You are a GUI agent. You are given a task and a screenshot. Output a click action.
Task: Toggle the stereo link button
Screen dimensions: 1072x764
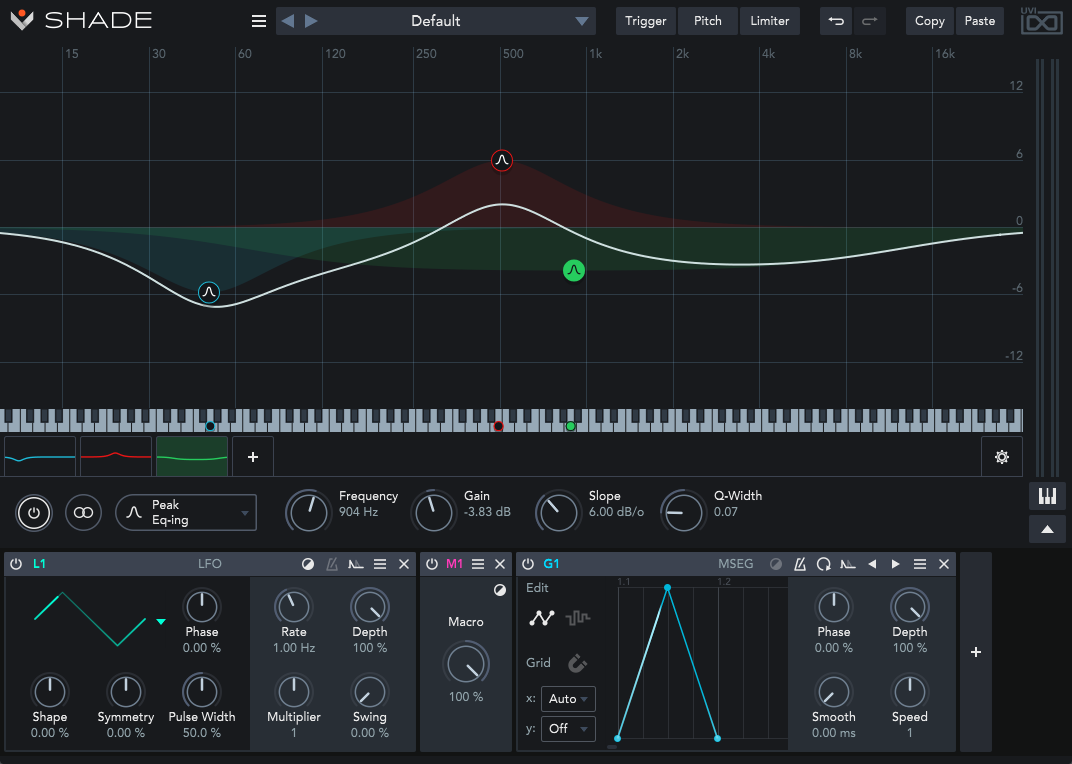pyautogui.click(x=83, y=512)
